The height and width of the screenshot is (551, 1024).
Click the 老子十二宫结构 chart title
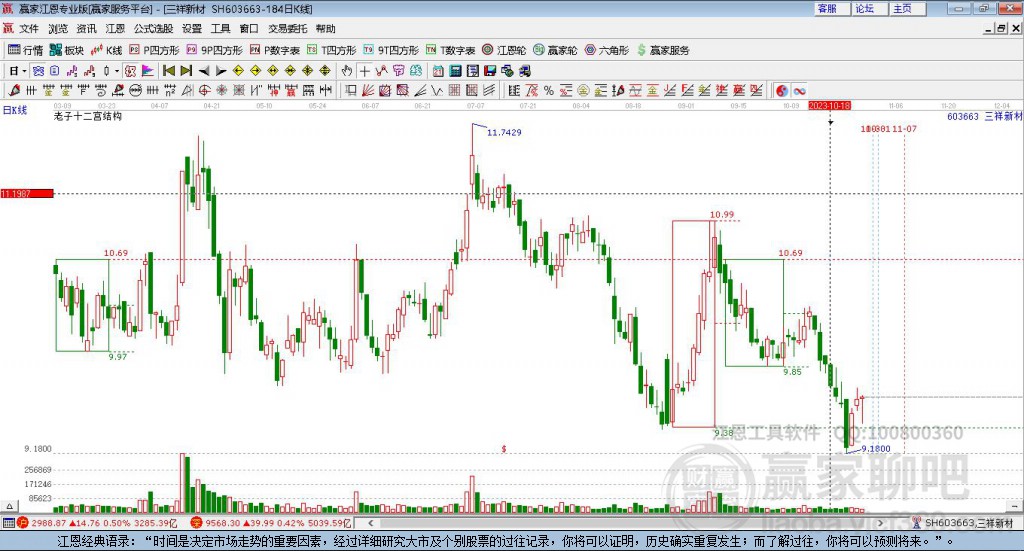pyautogui.click(x=88, y=116)
